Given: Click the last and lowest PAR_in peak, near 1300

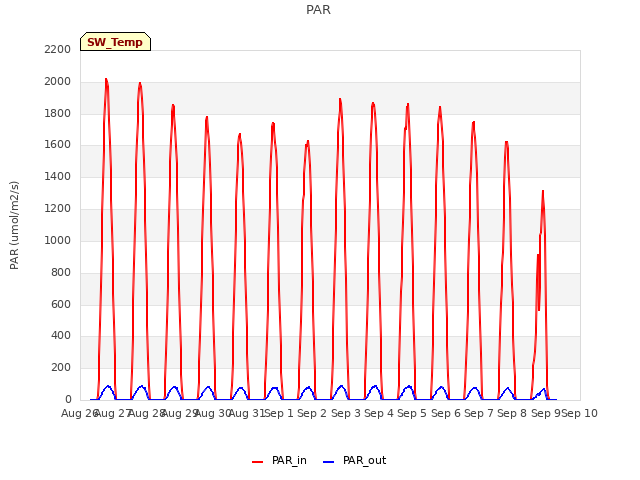Looking at the screenshot, I should coord(543,191).
